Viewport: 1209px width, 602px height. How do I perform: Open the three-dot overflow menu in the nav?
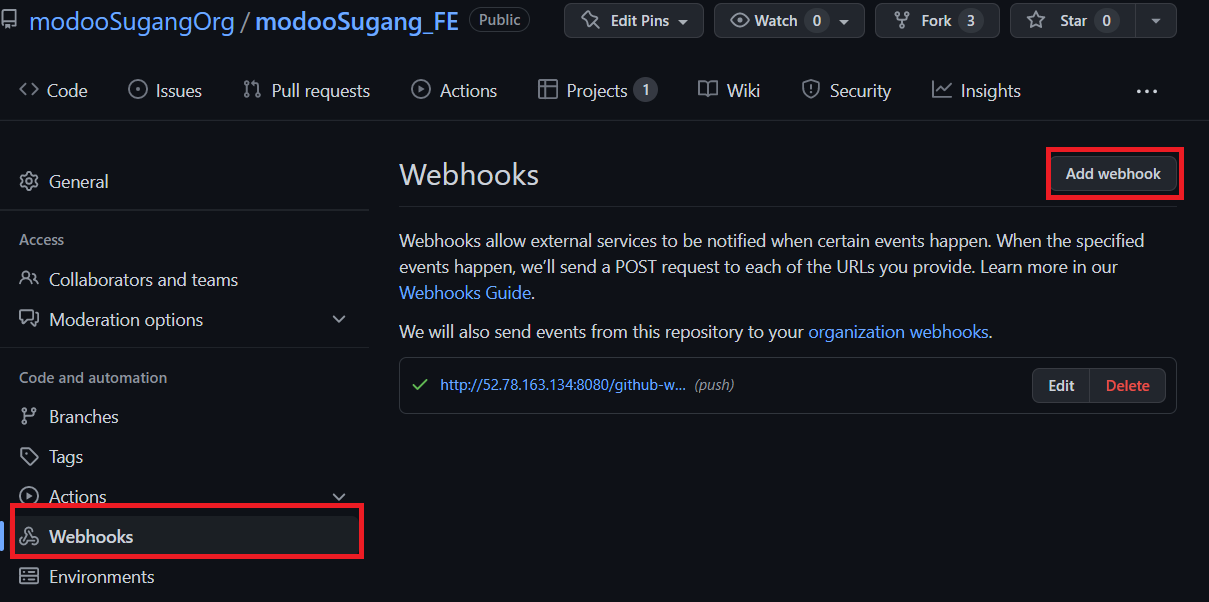coord(1147,91)
